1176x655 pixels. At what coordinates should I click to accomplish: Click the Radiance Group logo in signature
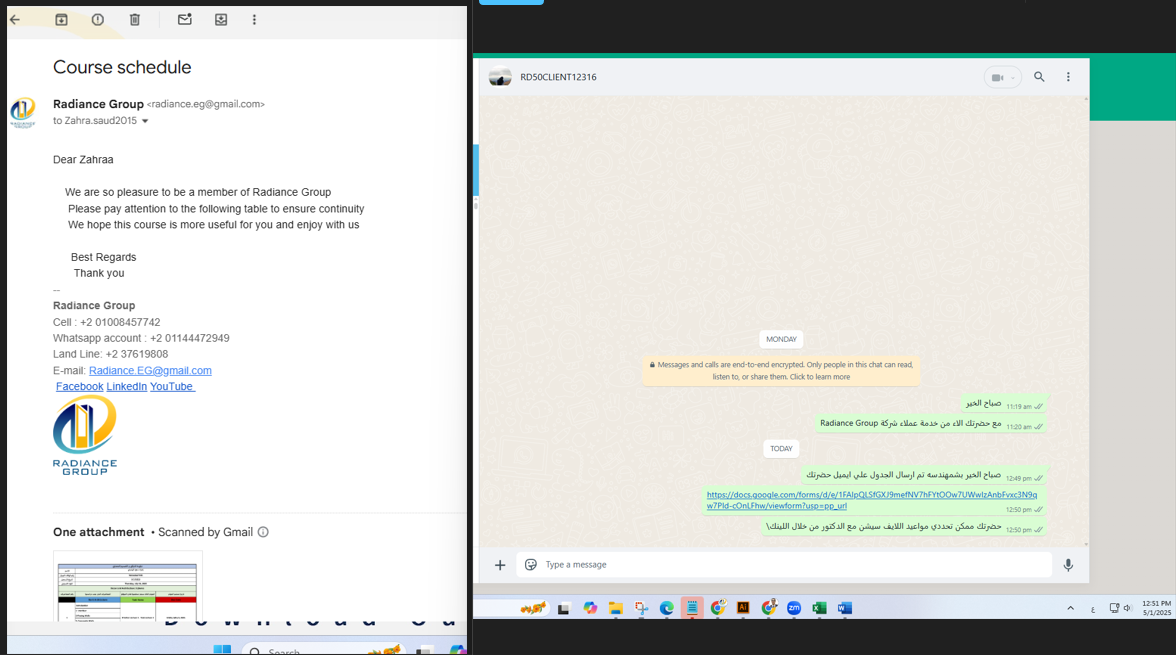pos(85,435)
